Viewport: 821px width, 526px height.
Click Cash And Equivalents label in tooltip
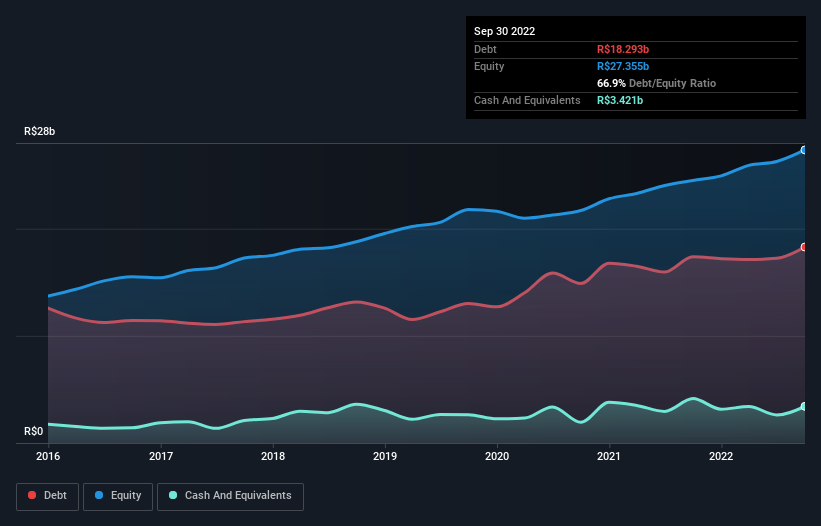click(x=527, y=100)
